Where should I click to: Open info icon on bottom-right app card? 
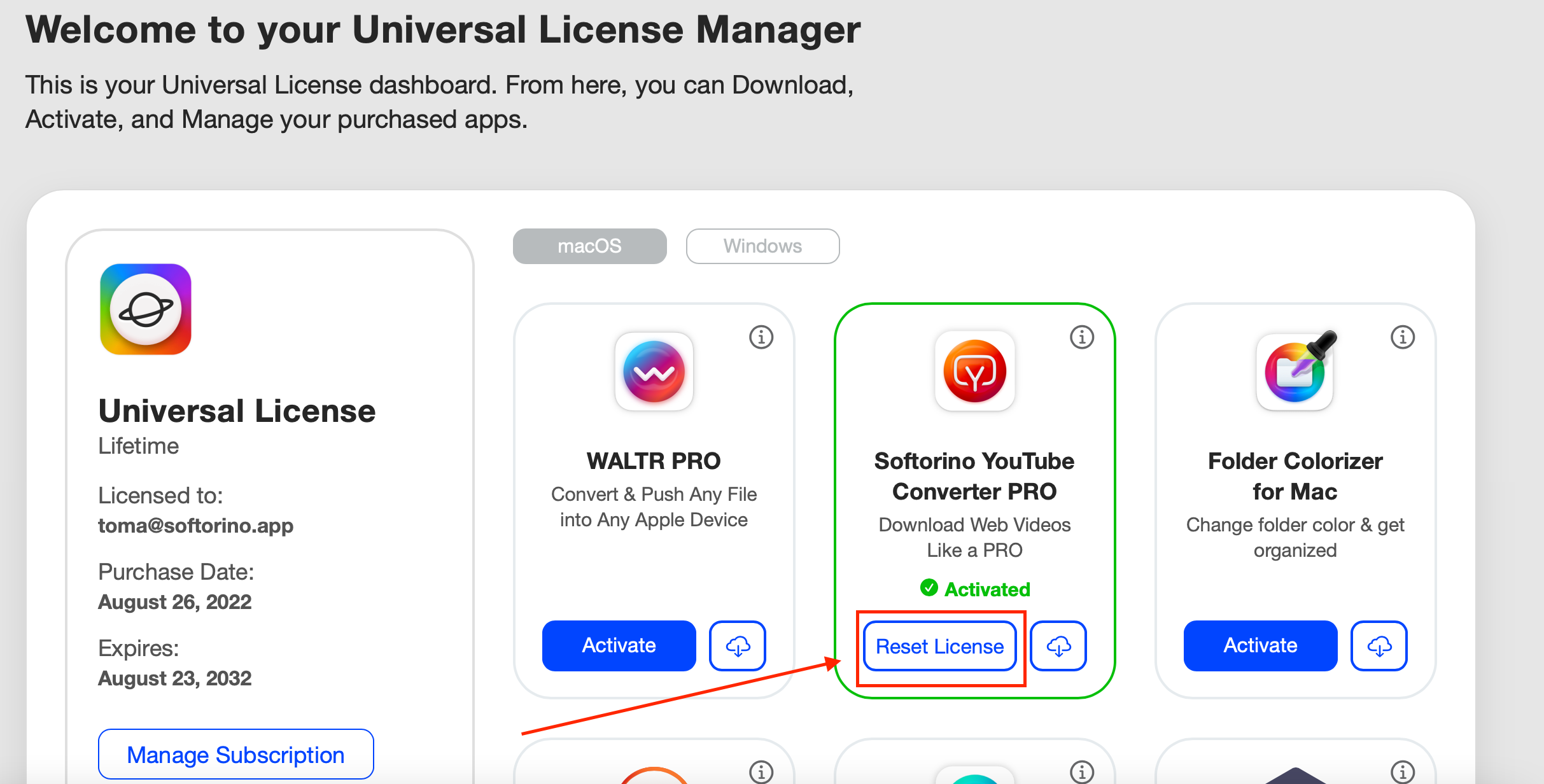pos(1403,771)
